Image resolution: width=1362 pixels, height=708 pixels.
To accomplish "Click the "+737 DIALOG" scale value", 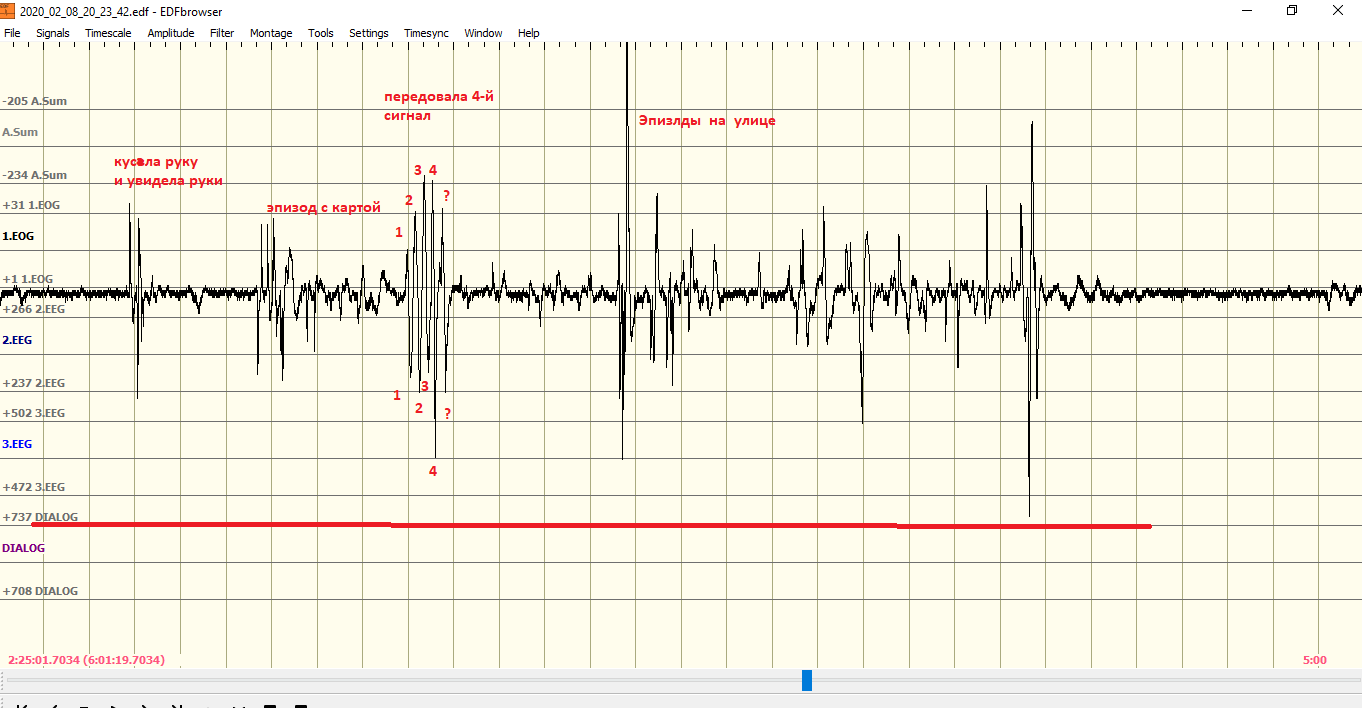I will tap(40, 517).
